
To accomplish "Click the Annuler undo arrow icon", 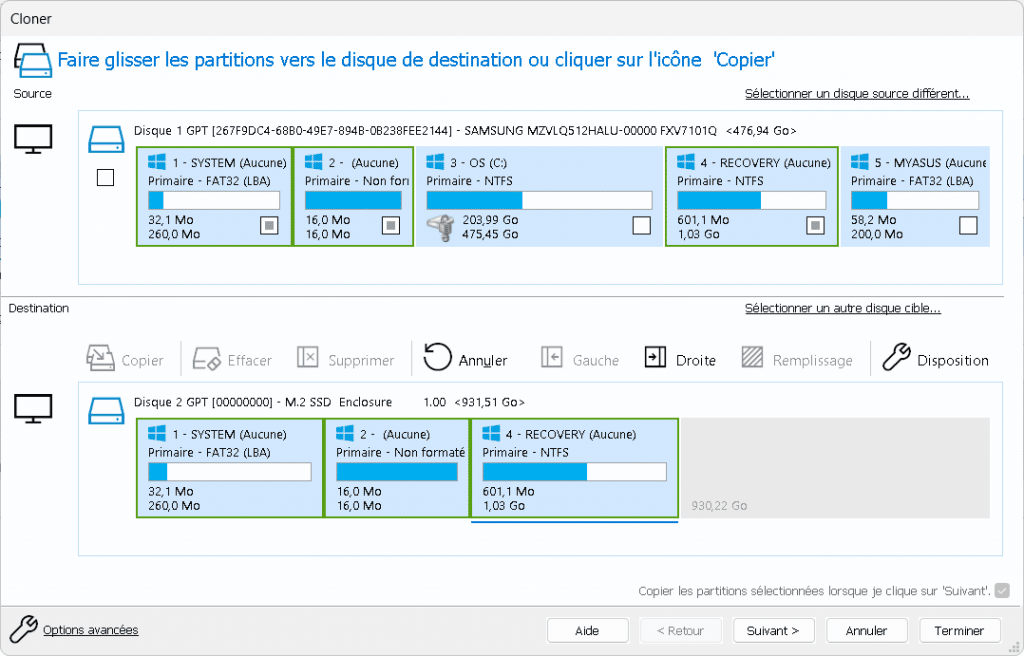I will (x=438, y=358).
